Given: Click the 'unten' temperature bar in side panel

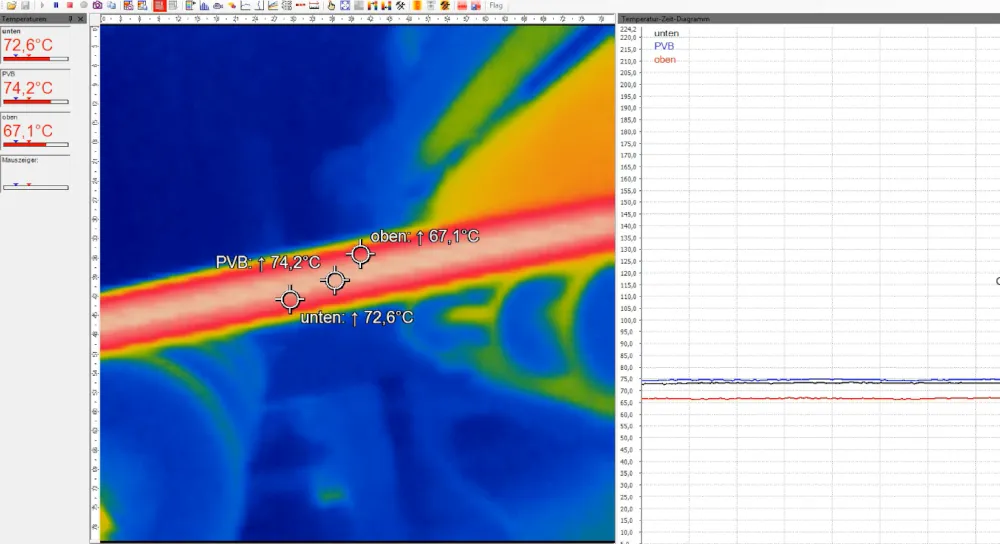Looking at the screenshot, I should (x=35, y=59).
